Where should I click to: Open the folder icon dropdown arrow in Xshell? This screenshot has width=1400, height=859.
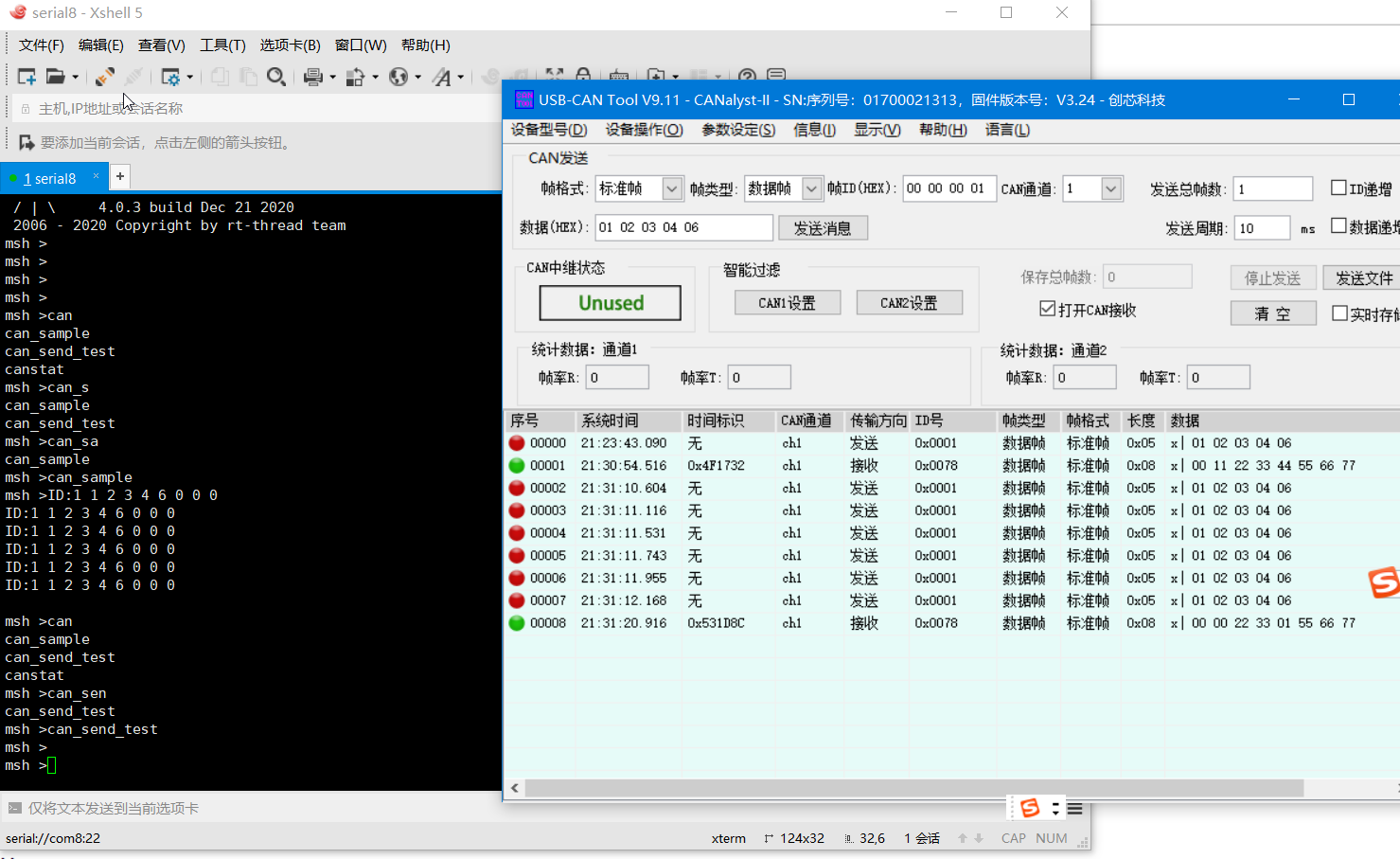coord(76,78)
